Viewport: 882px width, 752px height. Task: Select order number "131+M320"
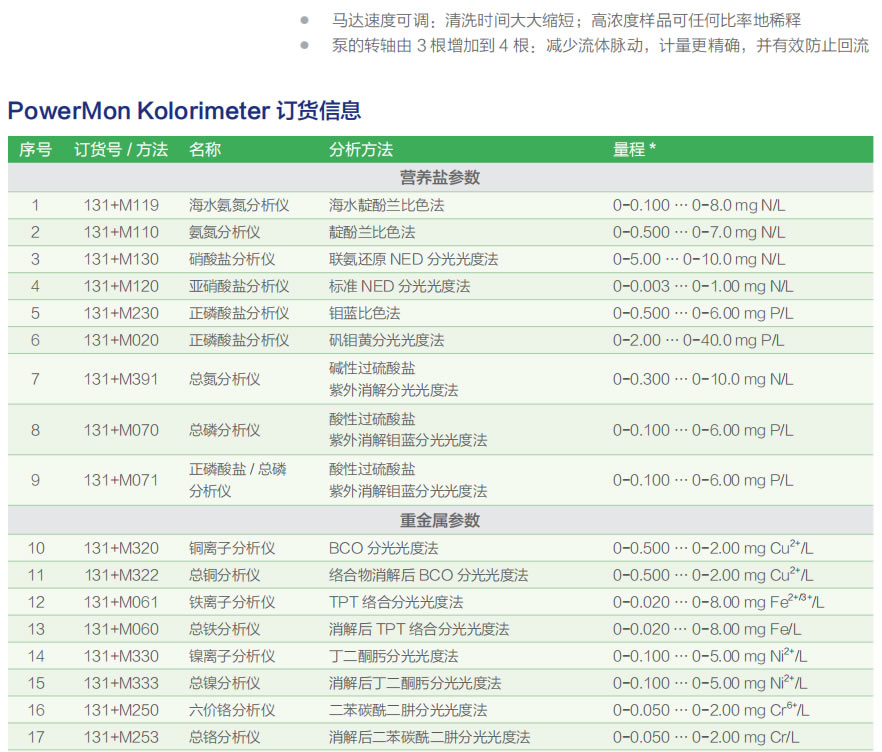(x=121, y=548)
